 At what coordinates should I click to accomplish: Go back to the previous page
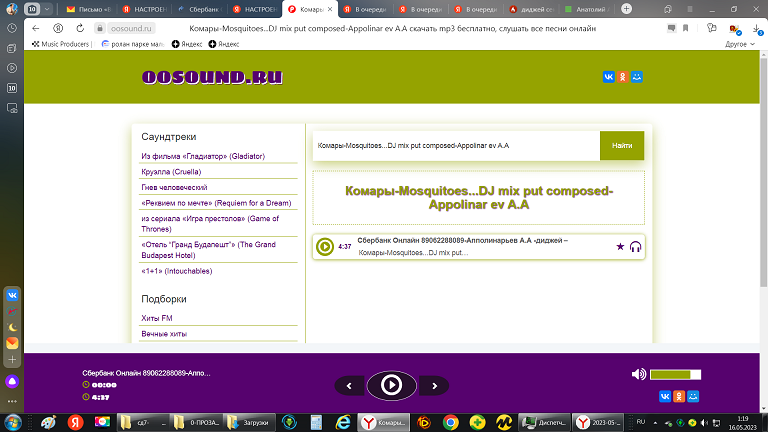click(35, 28)
